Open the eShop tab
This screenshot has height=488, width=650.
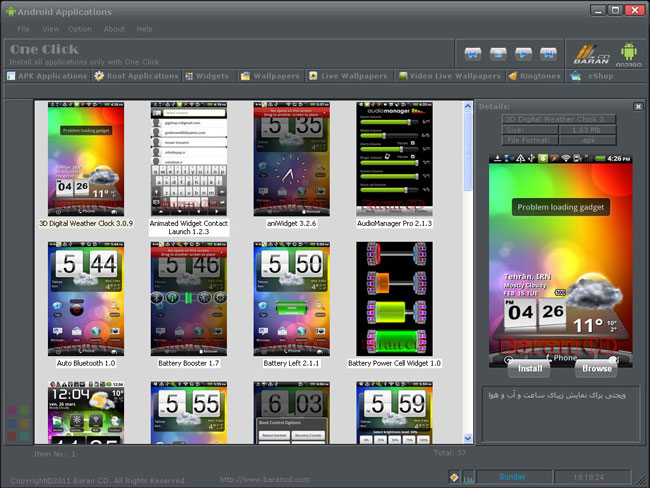coord(592,76)
